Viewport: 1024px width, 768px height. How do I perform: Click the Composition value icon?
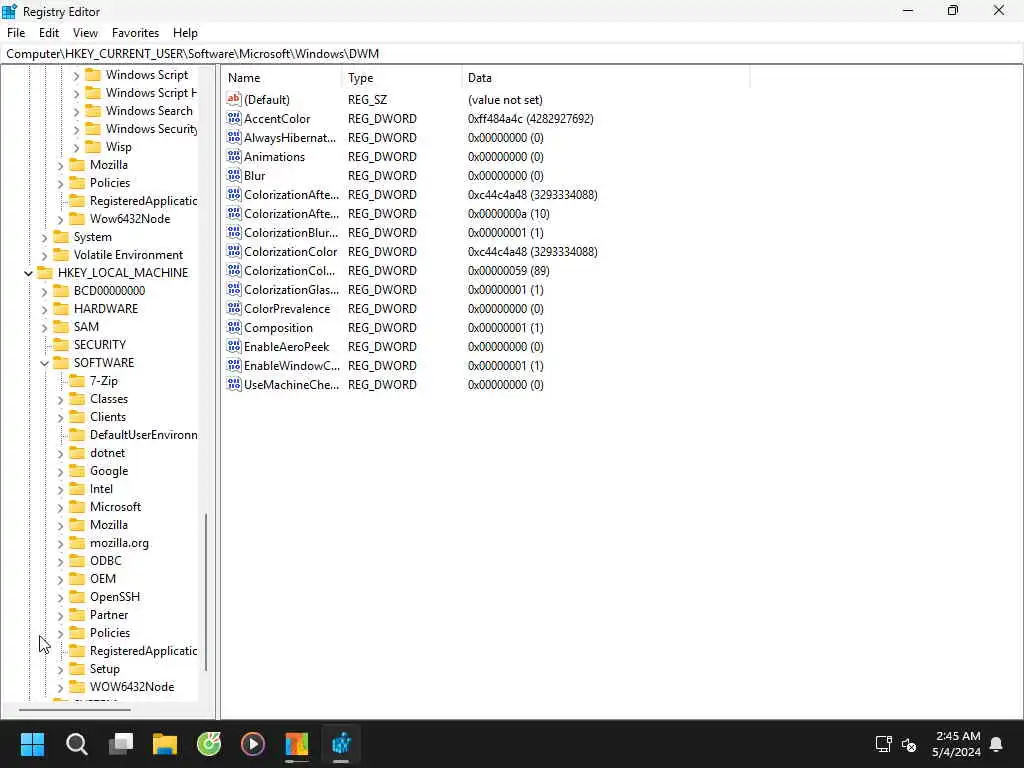(x=234, y=327)
